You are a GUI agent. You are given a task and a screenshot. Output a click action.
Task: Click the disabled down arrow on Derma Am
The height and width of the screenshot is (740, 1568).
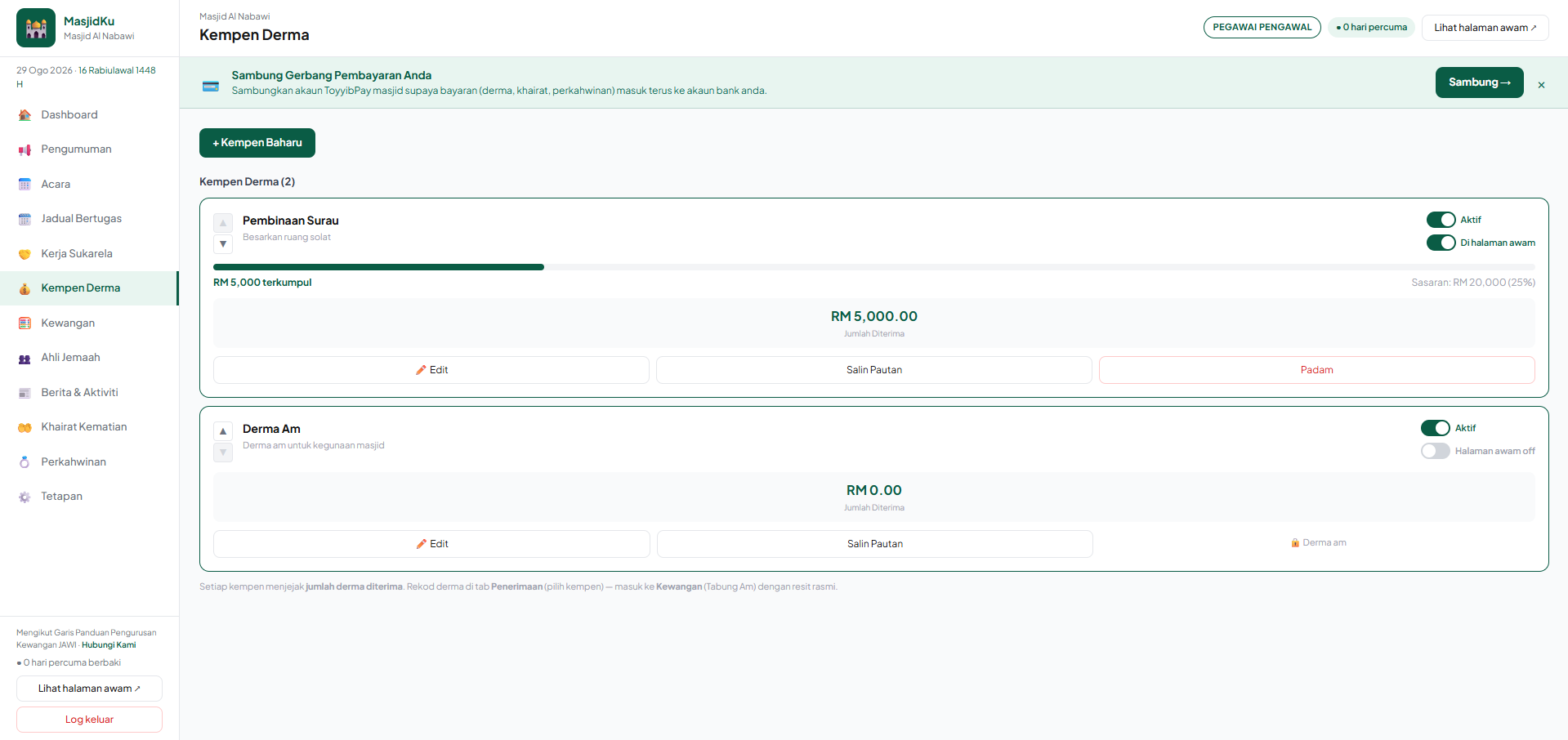point(223,452)
